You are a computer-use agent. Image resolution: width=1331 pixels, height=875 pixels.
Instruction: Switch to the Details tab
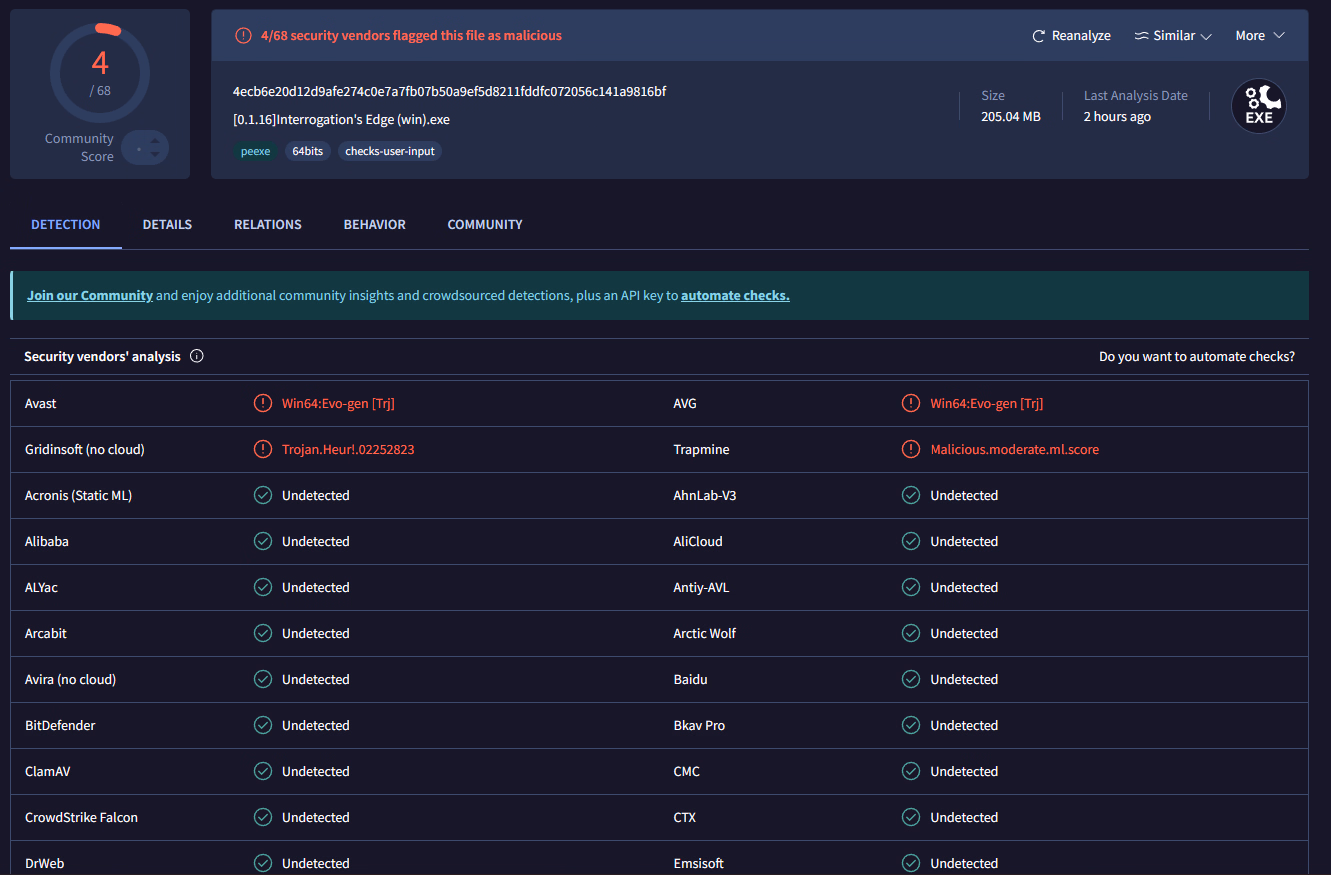167,225
